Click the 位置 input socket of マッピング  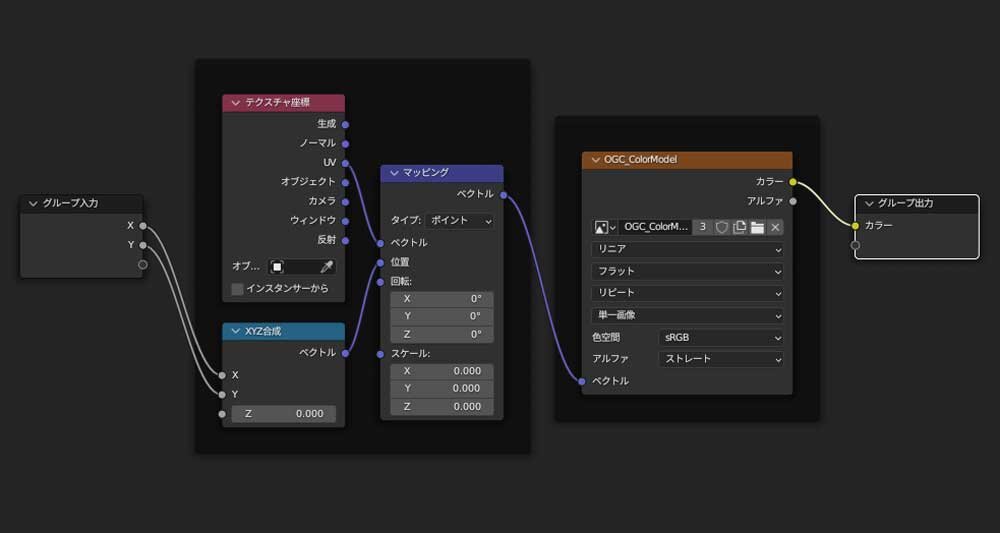coord(380,262)
